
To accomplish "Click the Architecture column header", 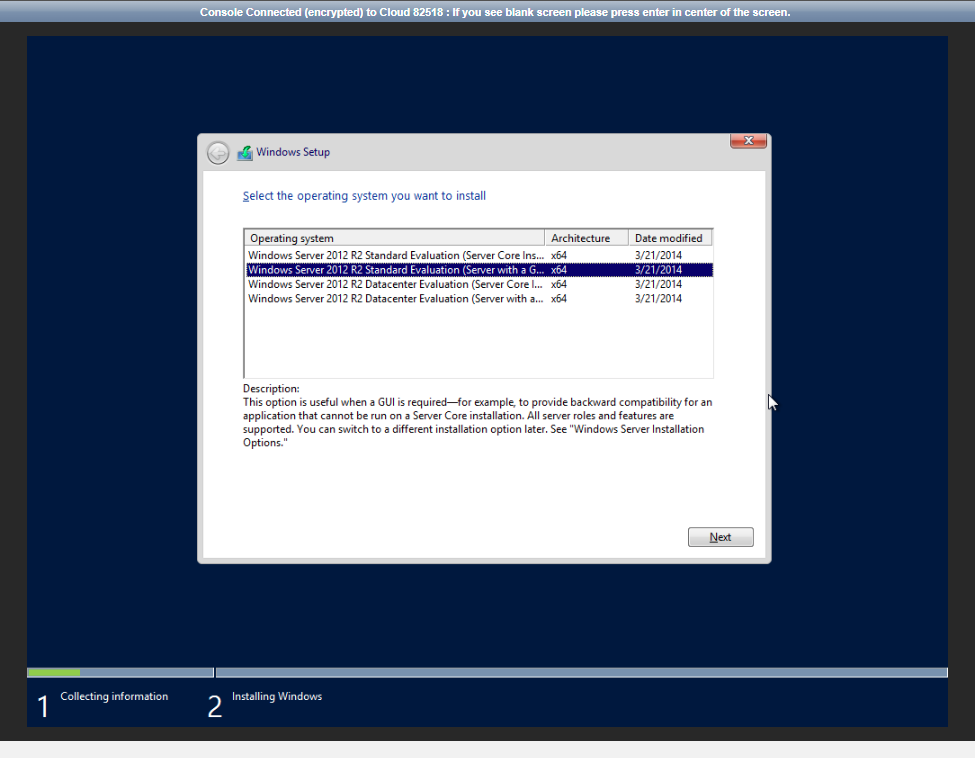I will point(586,238).
